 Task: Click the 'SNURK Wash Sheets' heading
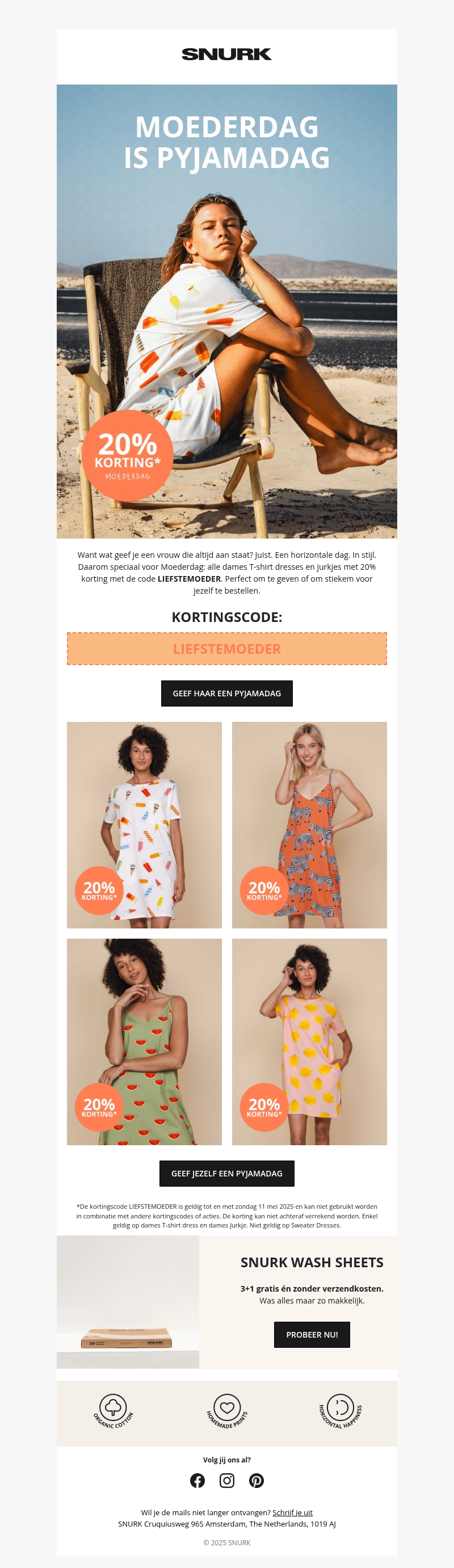[312, 1263]
